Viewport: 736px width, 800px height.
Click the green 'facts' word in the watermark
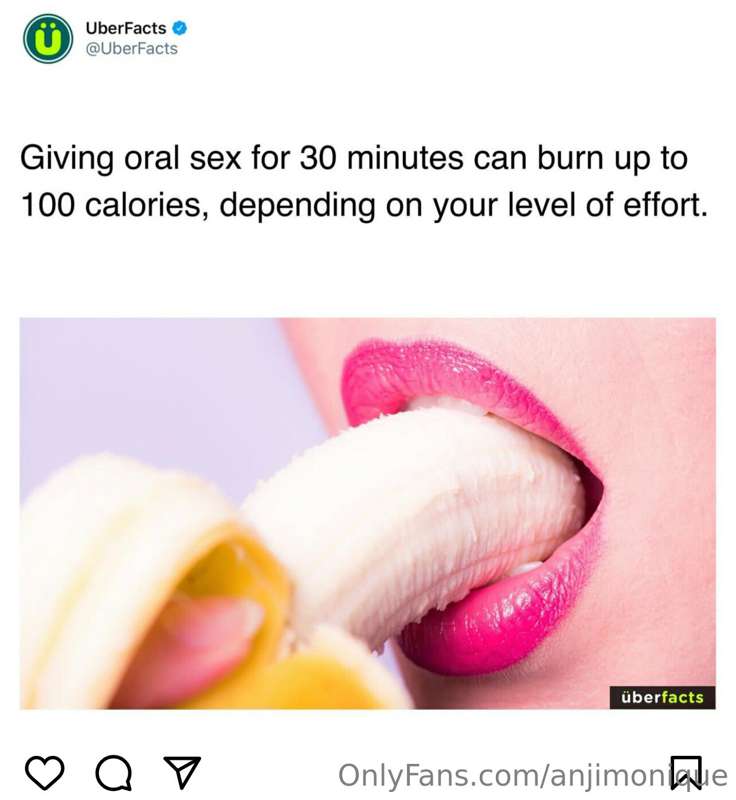pos(682,697)
